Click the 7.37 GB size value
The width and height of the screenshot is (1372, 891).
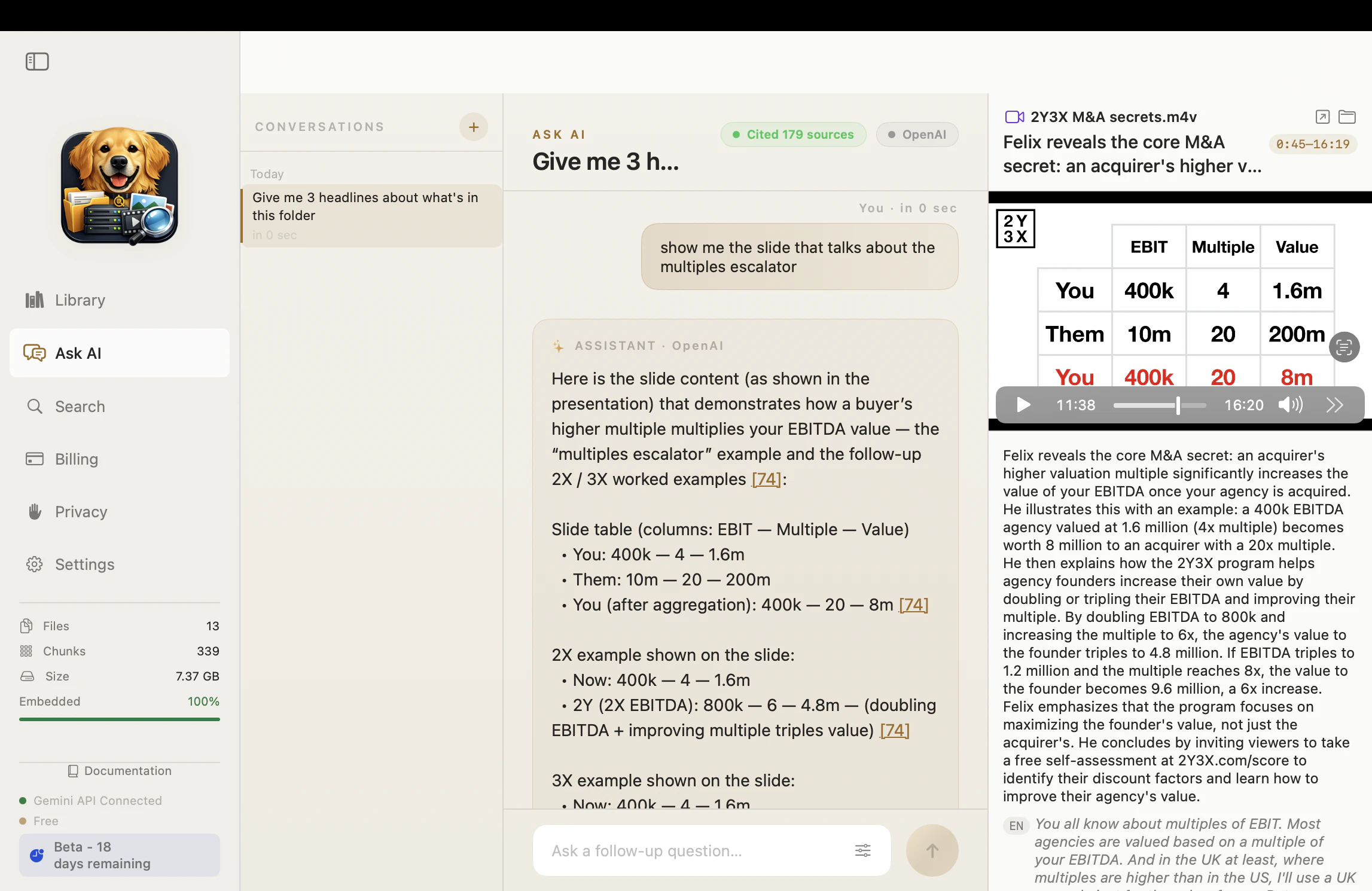pos(197,676)
